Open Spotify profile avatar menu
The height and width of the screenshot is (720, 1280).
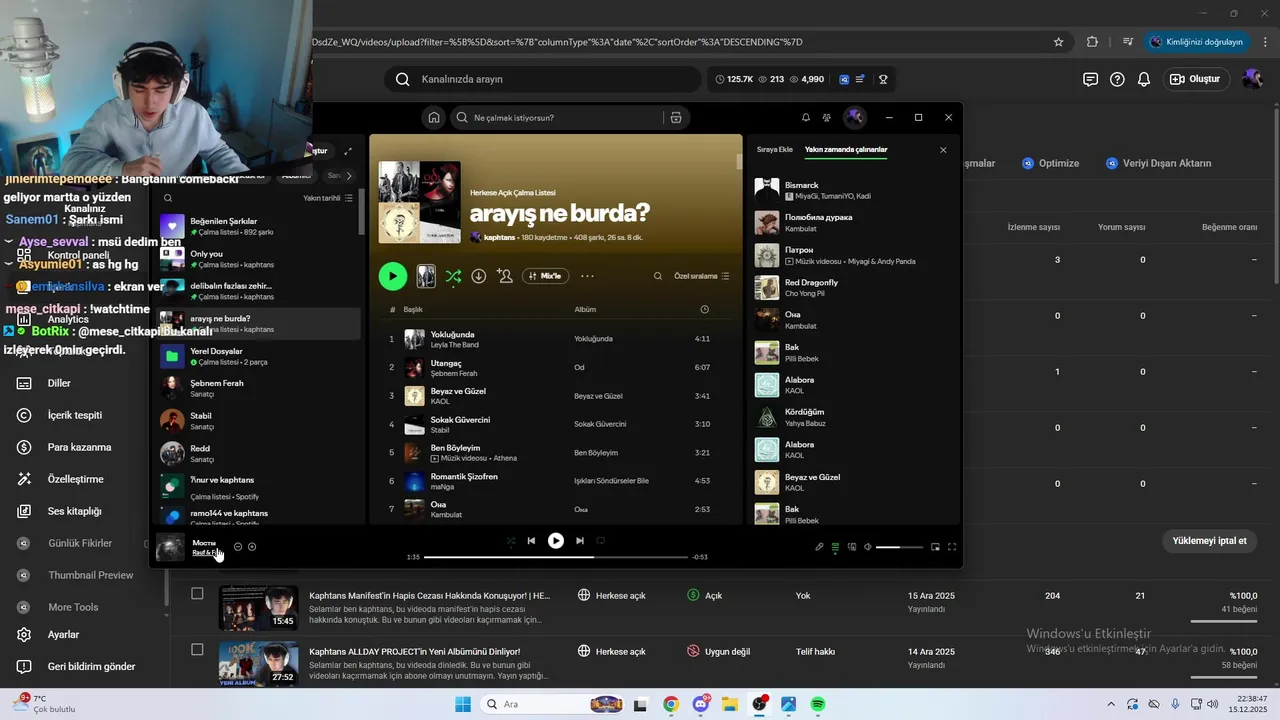tap(854, 117)
